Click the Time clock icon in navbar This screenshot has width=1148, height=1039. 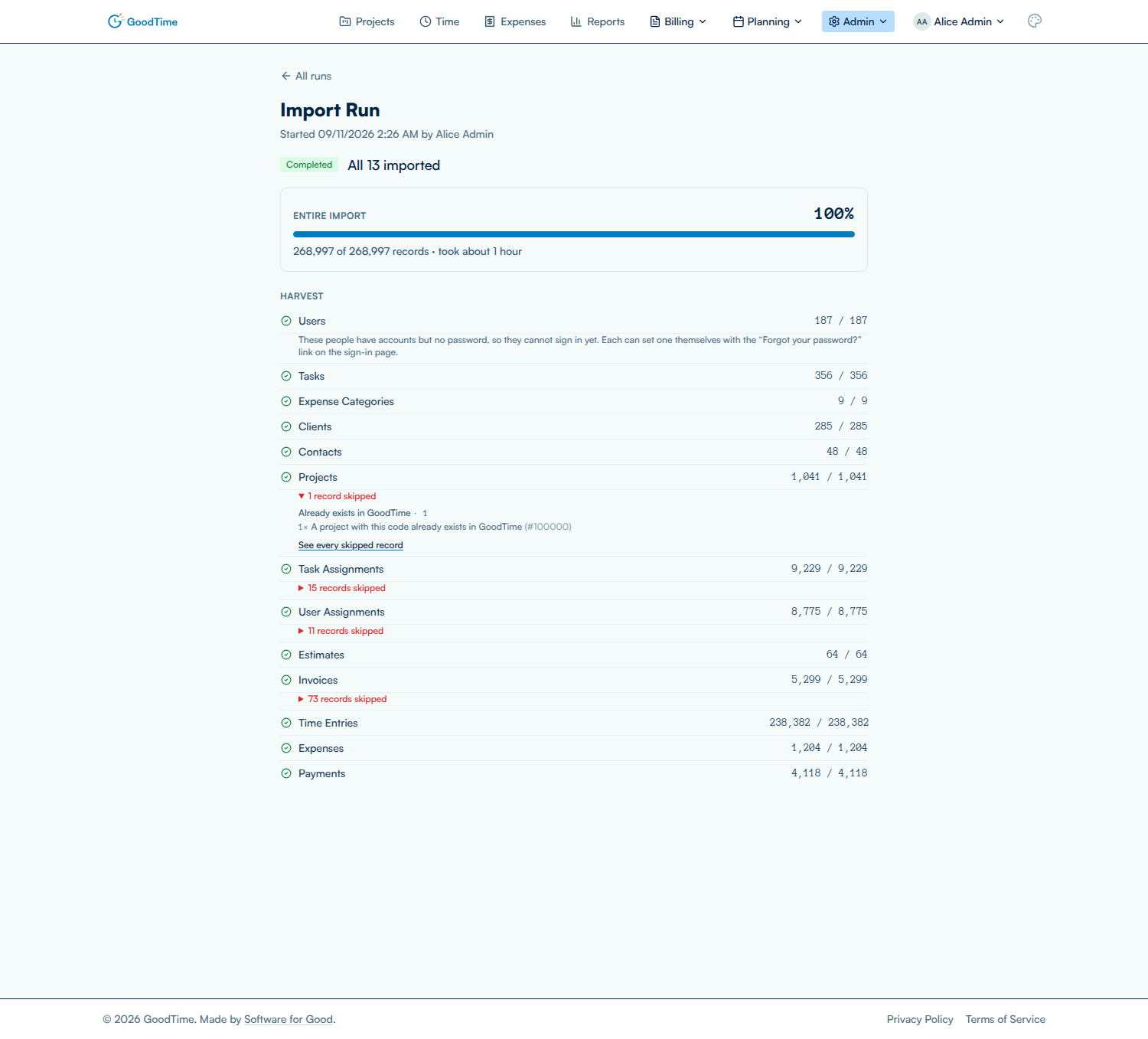[x=426, y=21]
